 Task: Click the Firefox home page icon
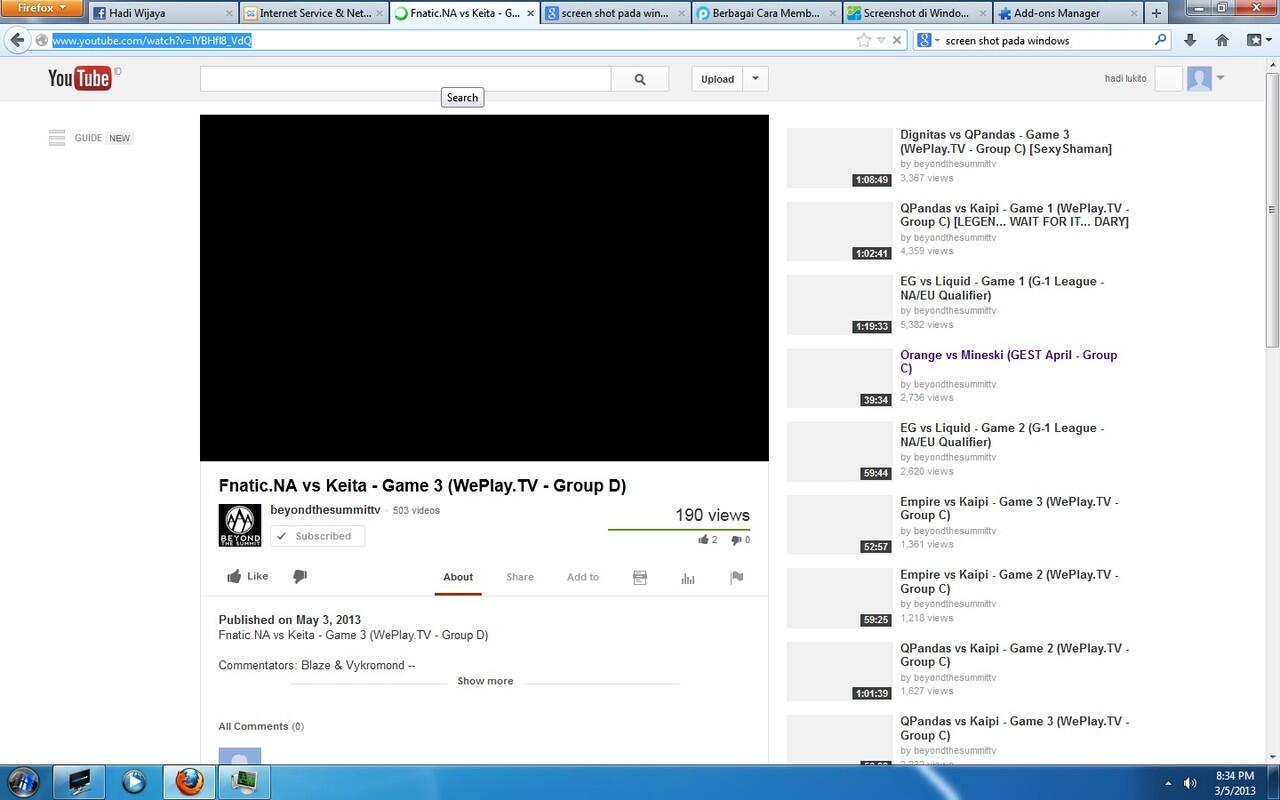pos(1222,42)
